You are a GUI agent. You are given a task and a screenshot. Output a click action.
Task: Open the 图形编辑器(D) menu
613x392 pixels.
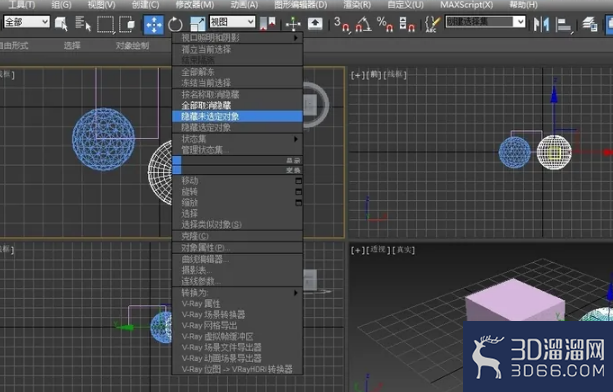(301, 5)
